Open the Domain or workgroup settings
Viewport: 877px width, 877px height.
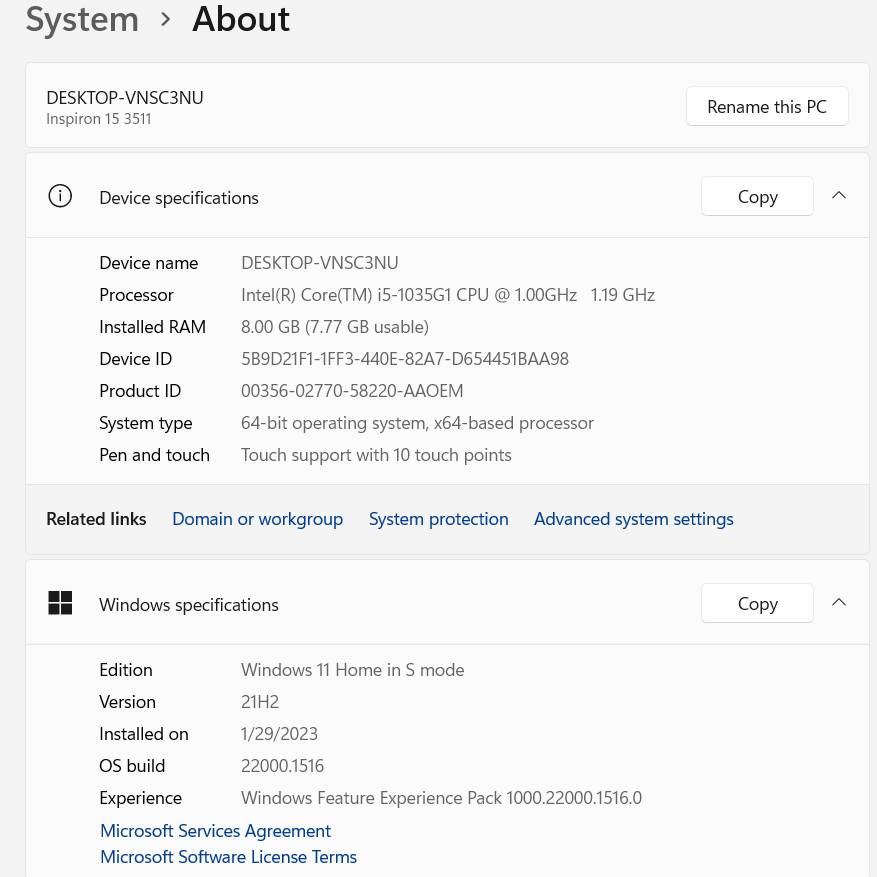click(x=257, y=518)
